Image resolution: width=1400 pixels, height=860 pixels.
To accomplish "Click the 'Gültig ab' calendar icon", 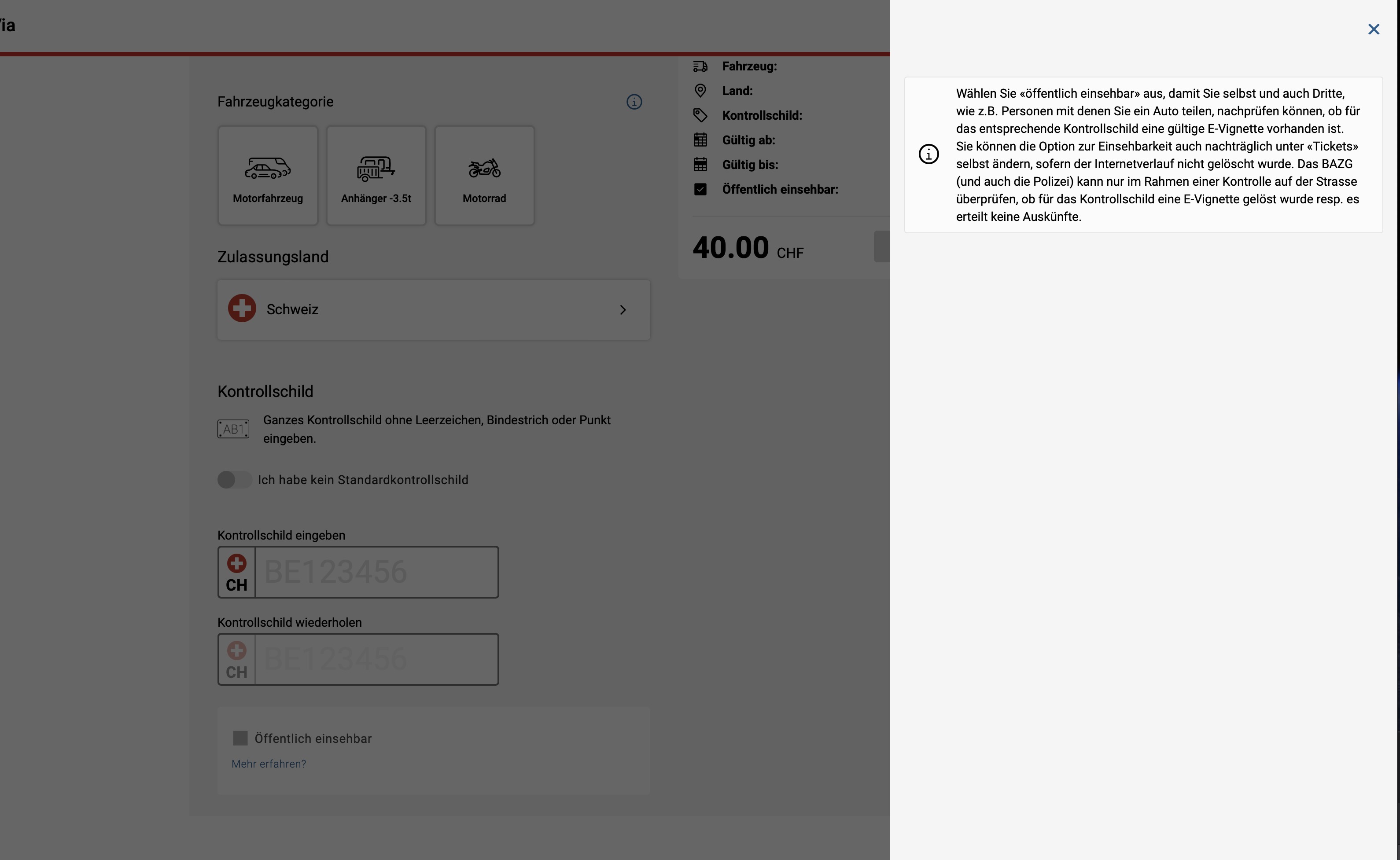I will coord(700,140).
